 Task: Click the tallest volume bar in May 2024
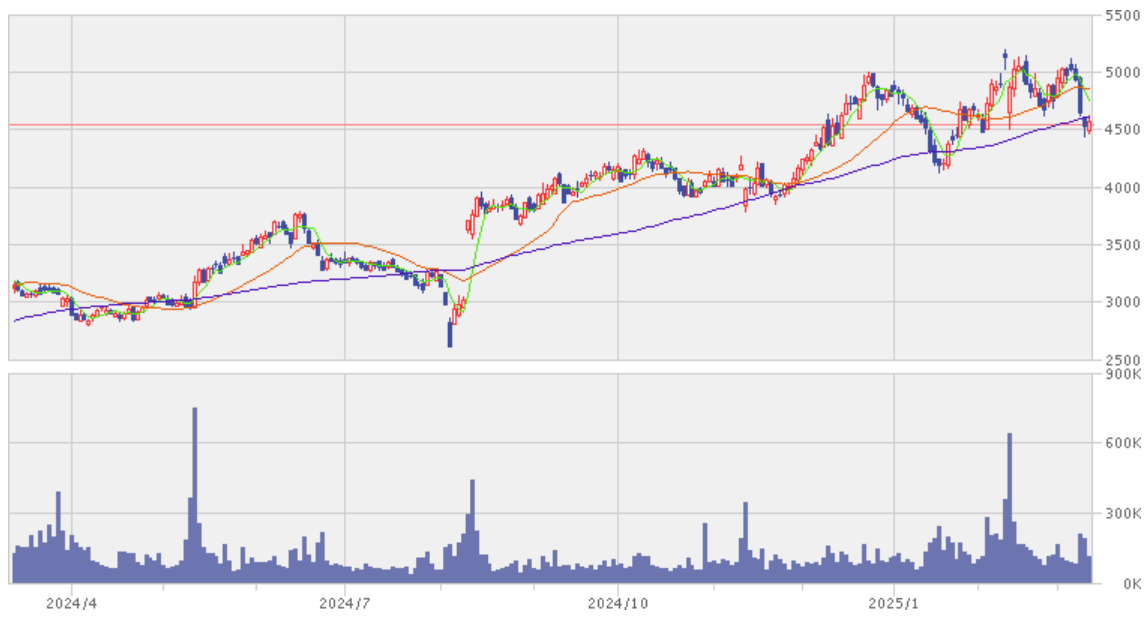(x=194, y=495)
